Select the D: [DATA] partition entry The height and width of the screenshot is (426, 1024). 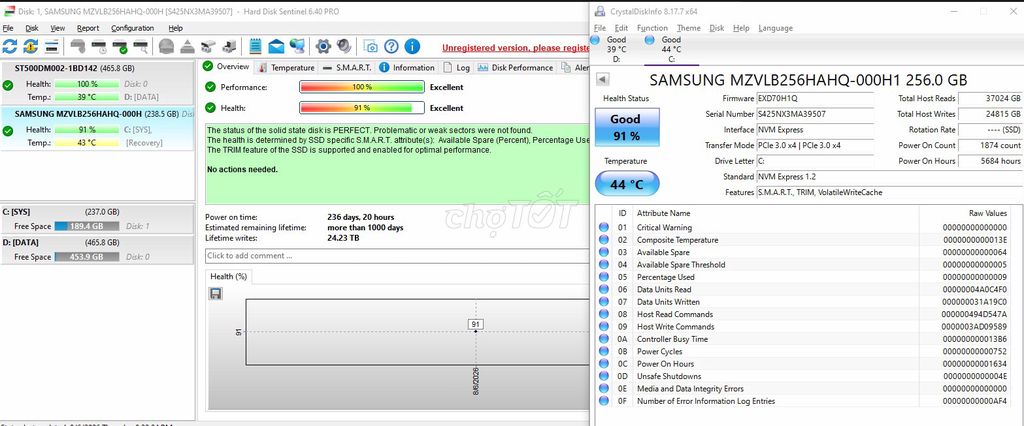coord(97,249)
